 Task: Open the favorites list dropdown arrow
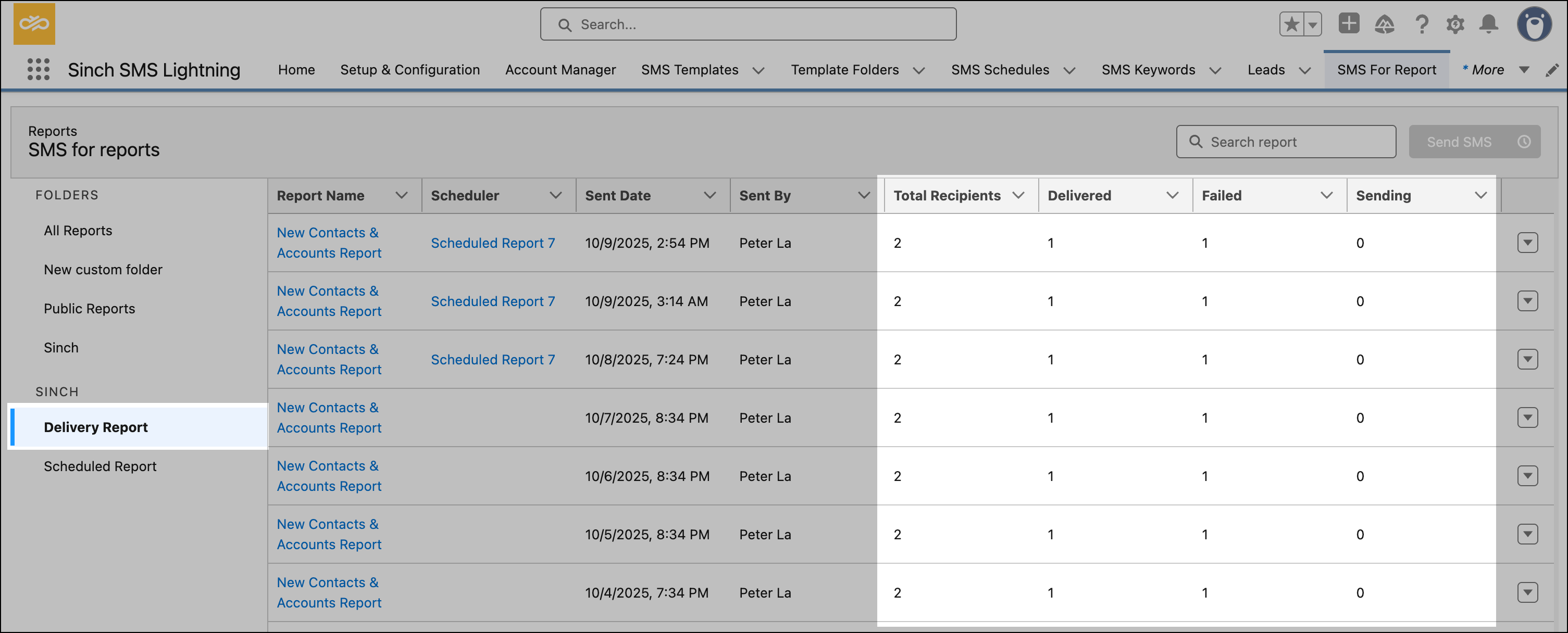1313,24
